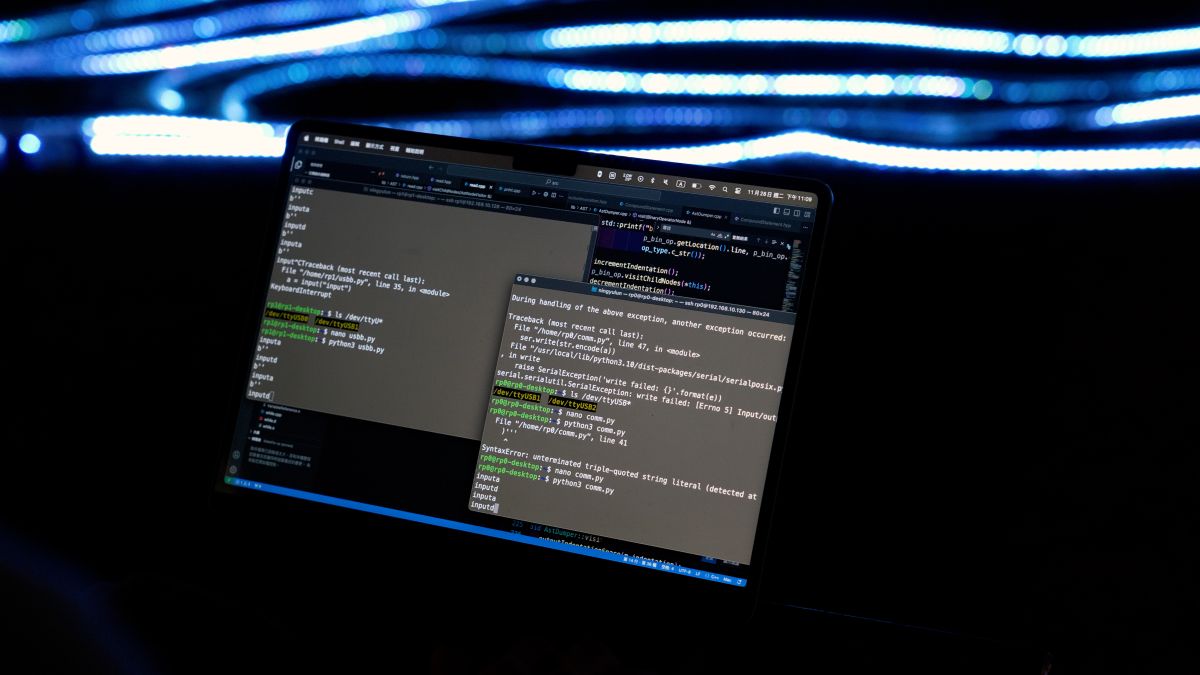
Task: Click the Apple menu logo
Action: (307, 137)
